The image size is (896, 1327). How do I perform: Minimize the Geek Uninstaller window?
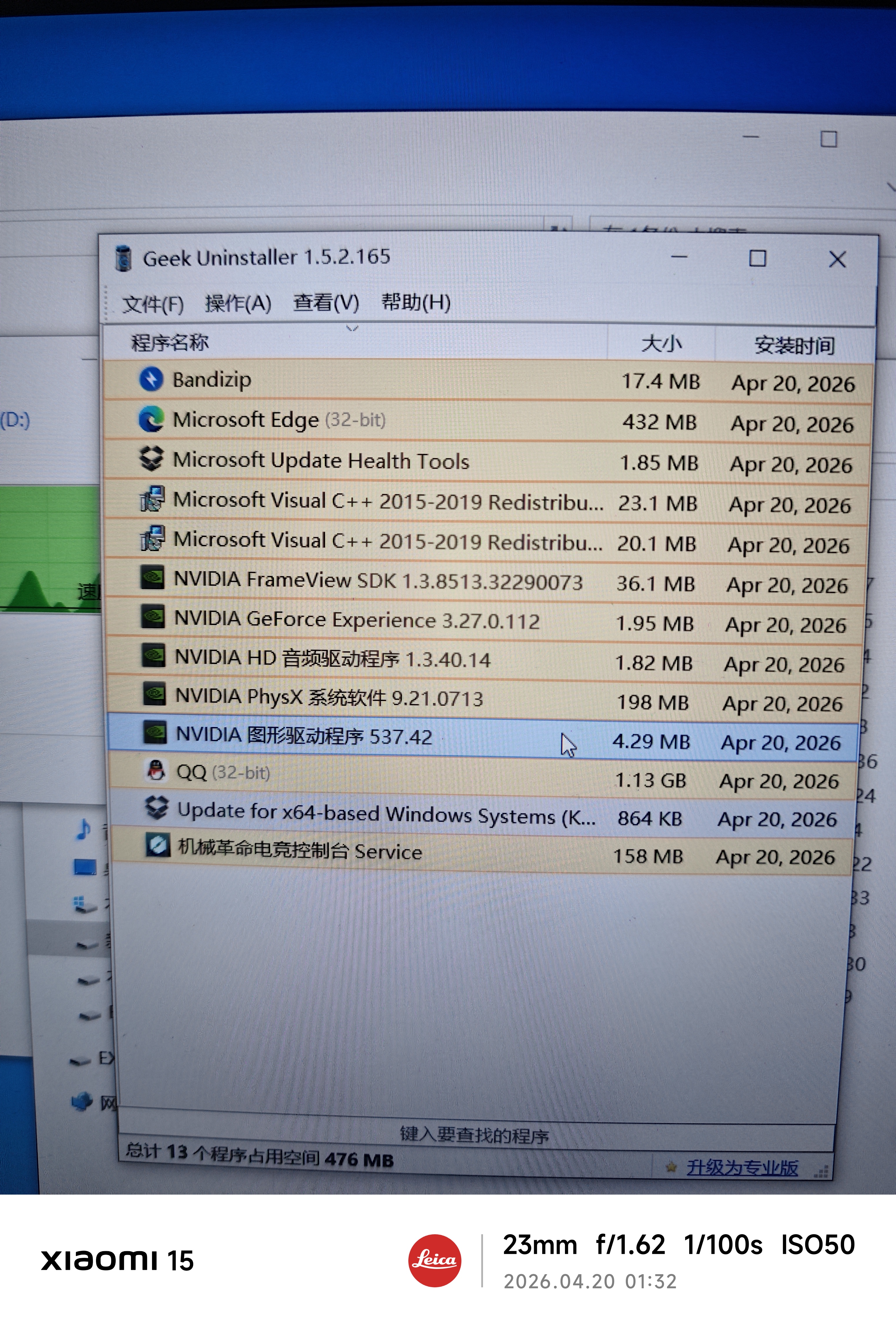point(679,258)
